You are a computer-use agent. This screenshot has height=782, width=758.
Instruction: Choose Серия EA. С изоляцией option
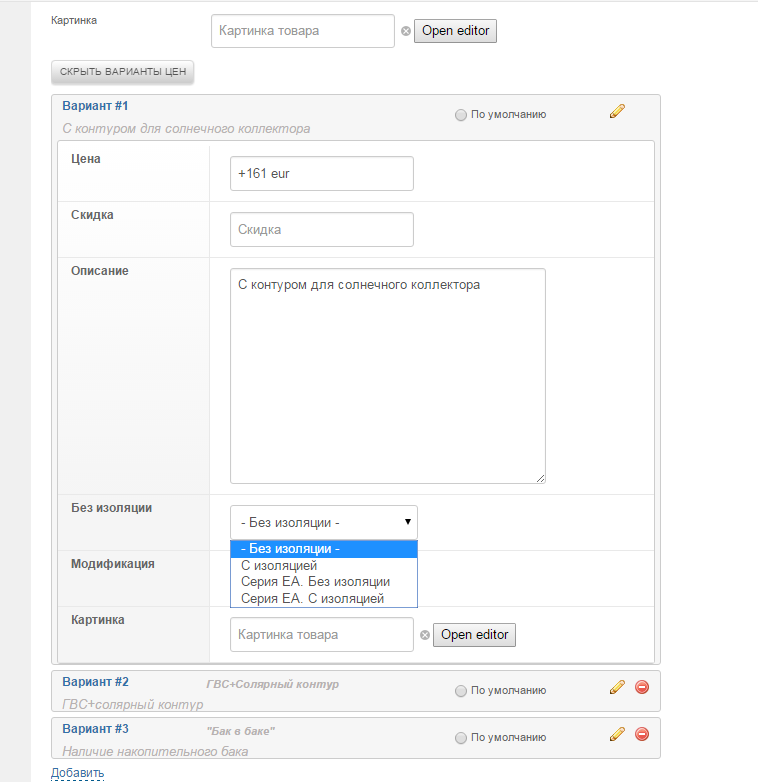tap(312, 598)
